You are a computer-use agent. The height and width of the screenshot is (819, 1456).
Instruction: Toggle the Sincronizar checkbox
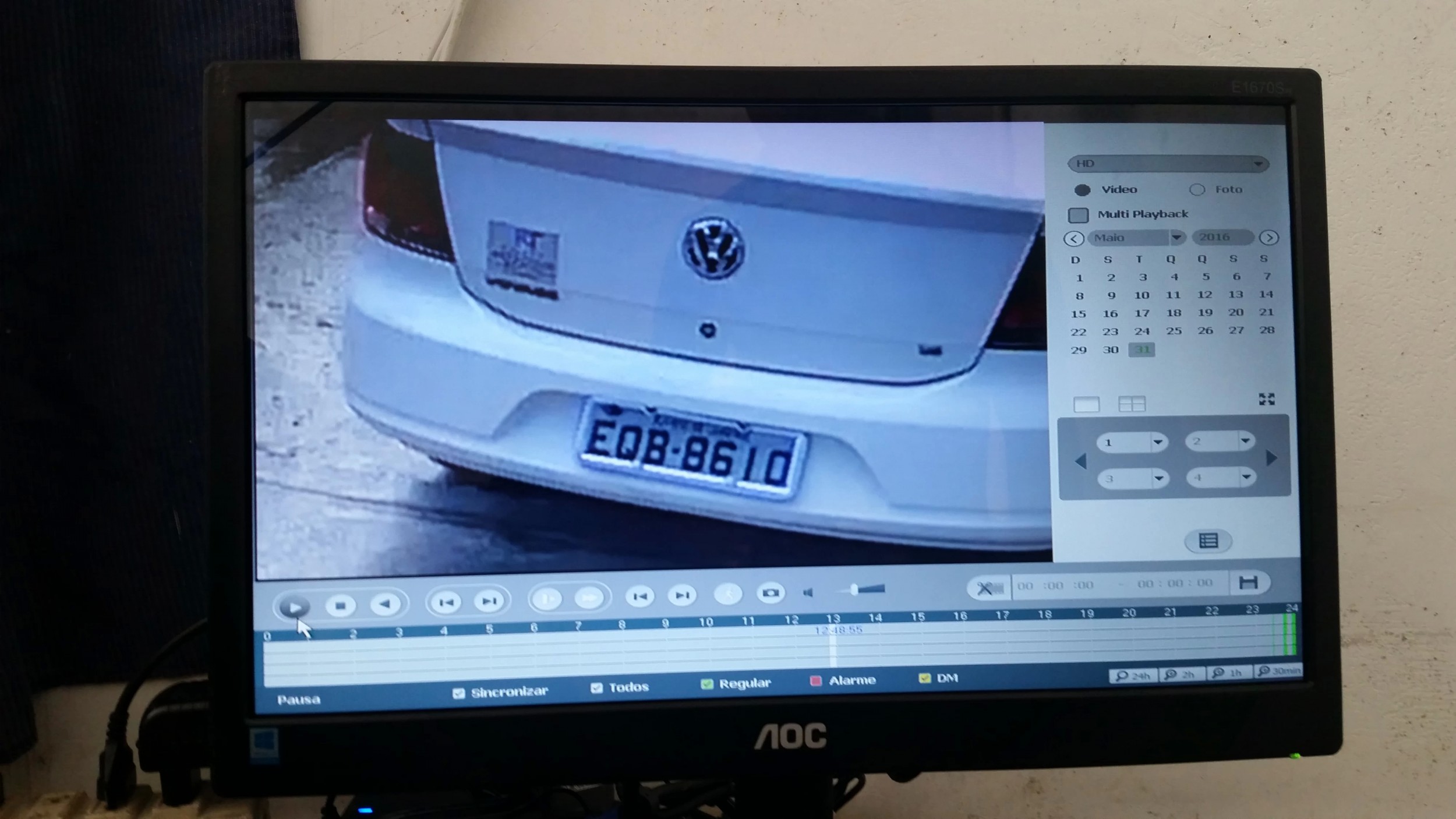pyautogui.click(x=458, y=693)
